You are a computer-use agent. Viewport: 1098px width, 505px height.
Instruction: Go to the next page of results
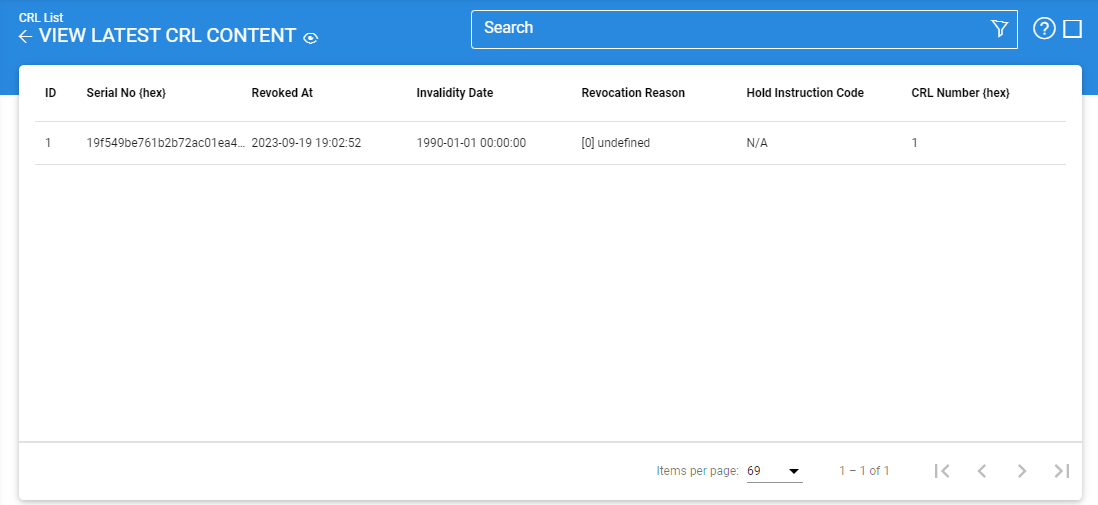[1021, 471]
